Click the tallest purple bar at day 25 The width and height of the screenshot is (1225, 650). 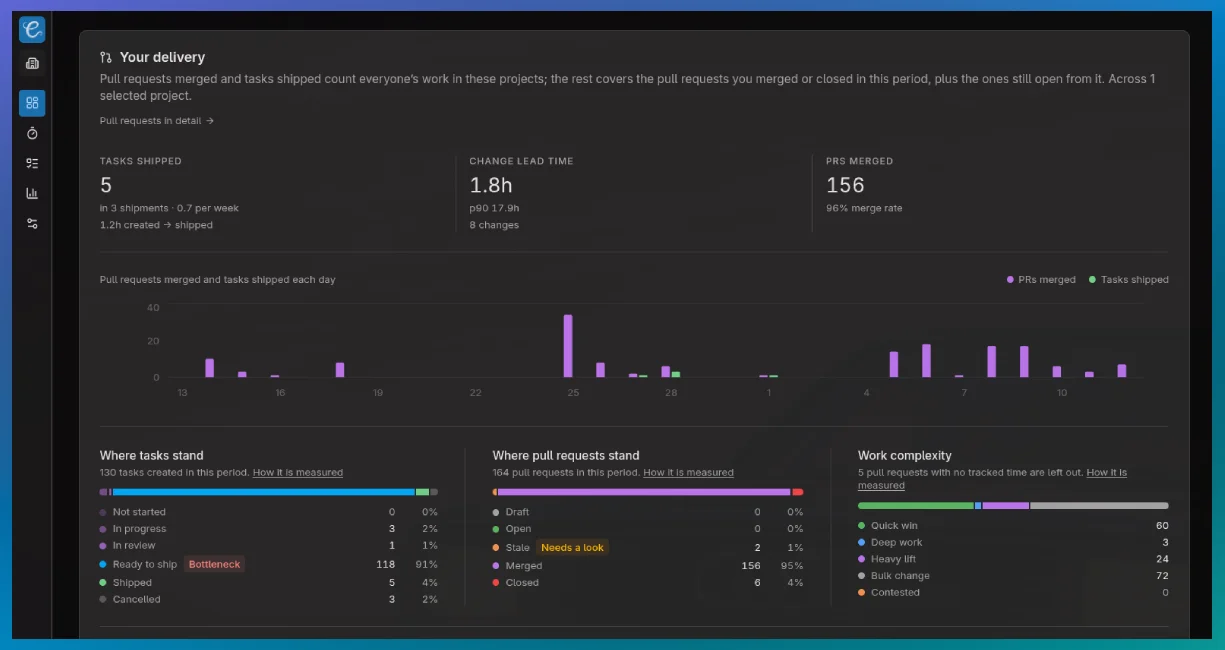point(568,346)
